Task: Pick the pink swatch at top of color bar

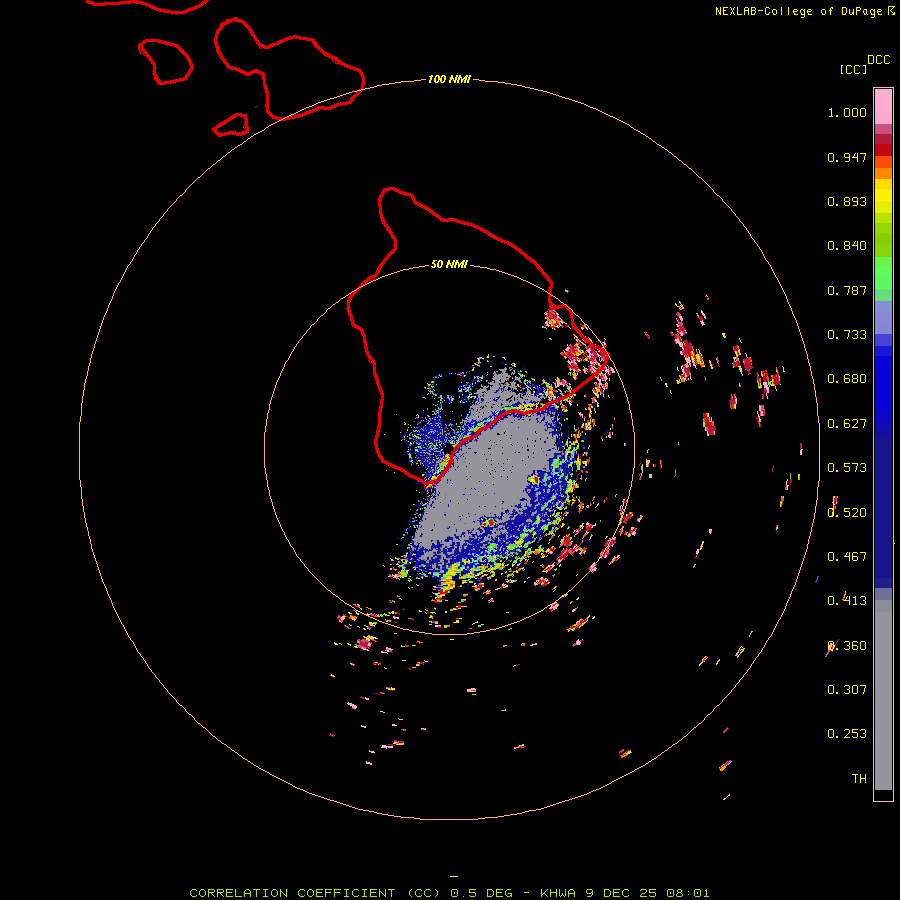Action: [x=883, y=106]
